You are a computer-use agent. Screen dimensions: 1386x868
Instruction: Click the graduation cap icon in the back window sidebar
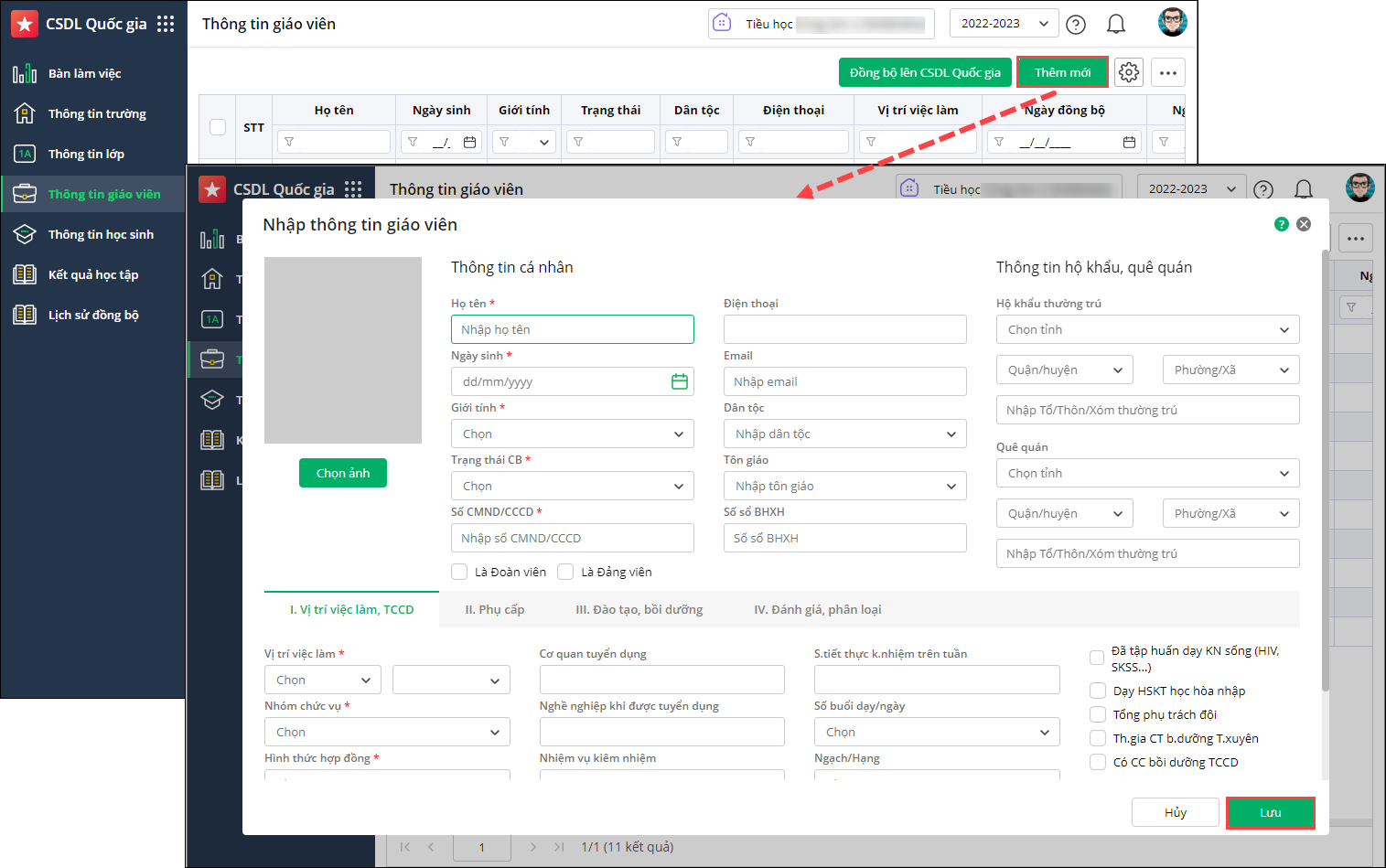point(25,234)
